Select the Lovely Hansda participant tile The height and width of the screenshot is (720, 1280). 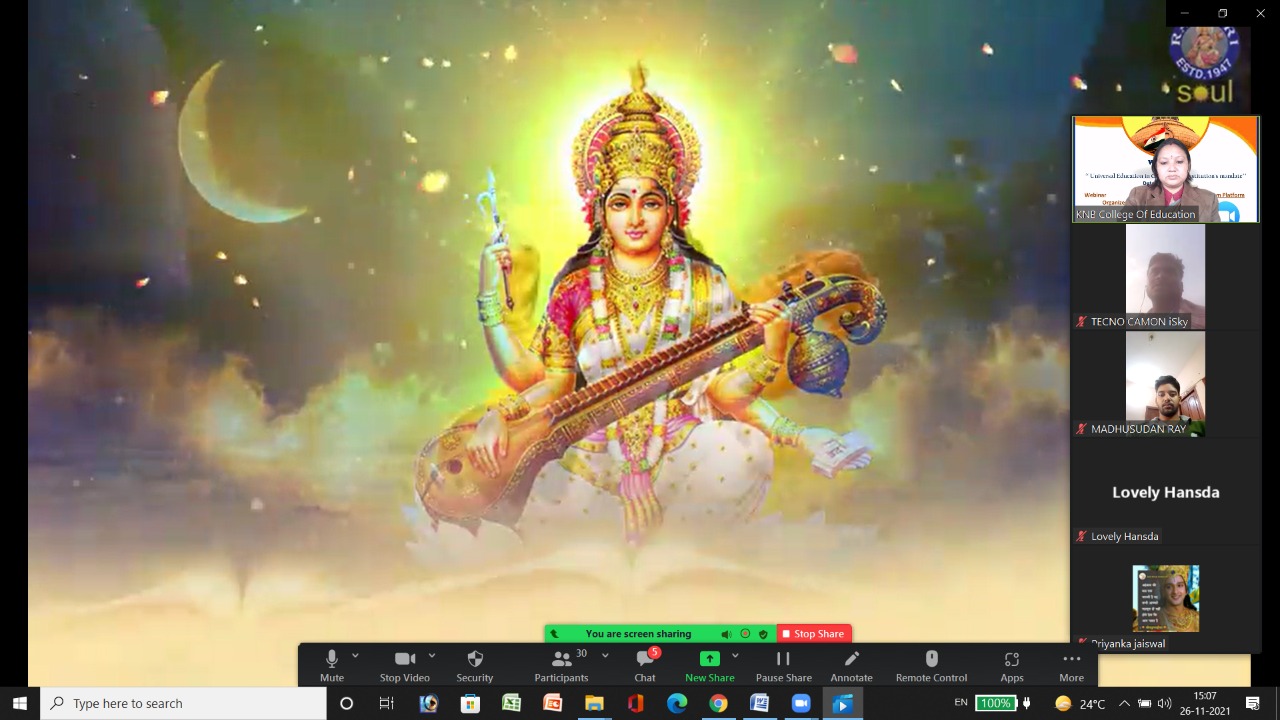(x=1166, y=492)
